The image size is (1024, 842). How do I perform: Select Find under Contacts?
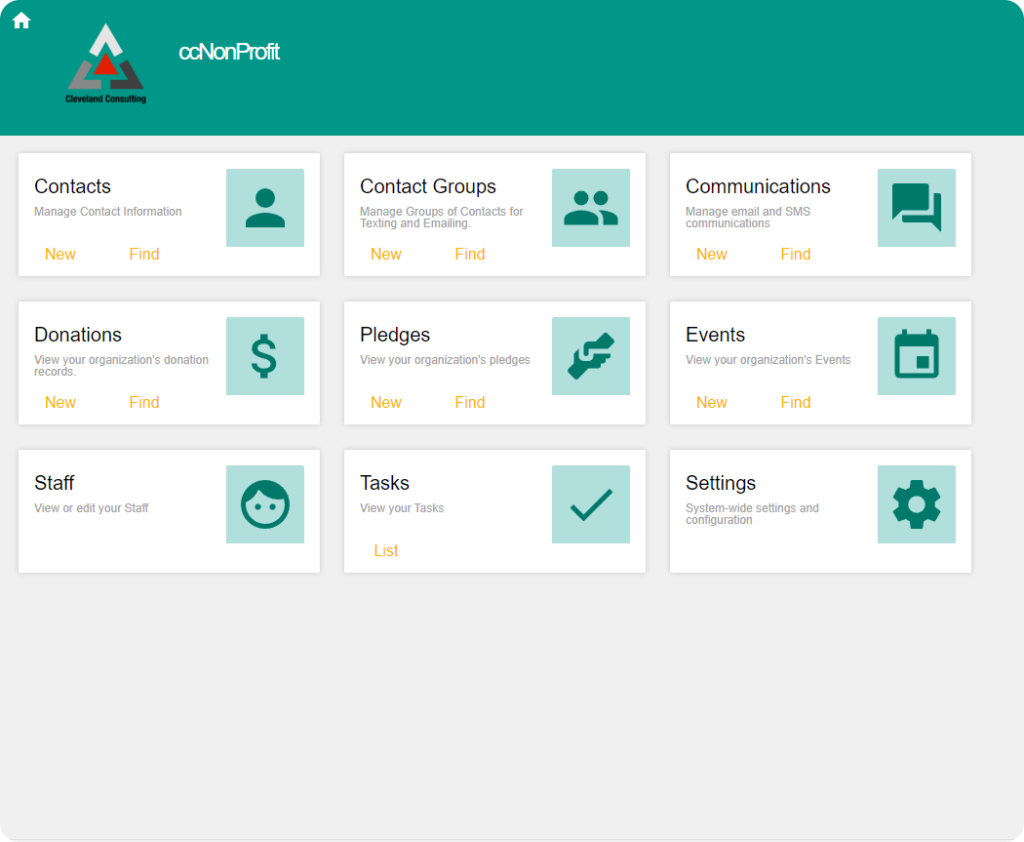(144, 254)
